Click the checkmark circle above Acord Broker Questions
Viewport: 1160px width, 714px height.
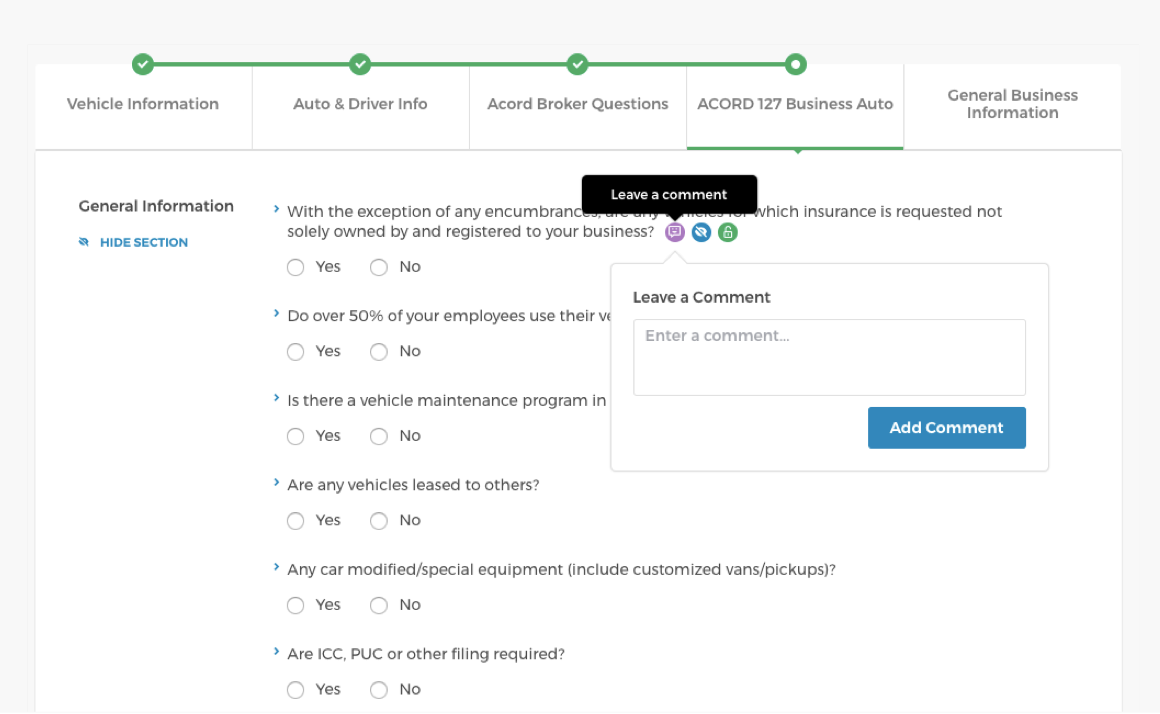[x=578, y=64]
